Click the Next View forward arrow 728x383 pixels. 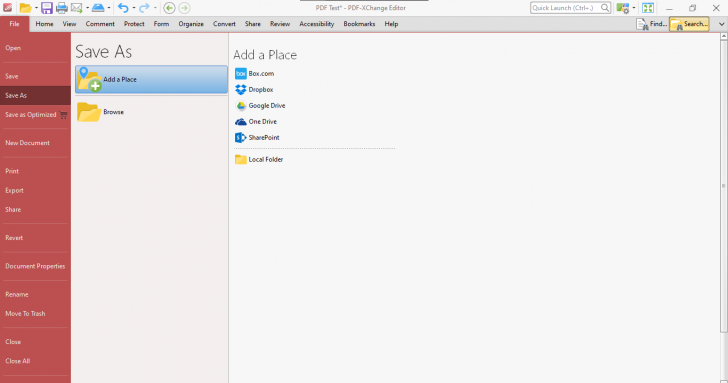184,8
